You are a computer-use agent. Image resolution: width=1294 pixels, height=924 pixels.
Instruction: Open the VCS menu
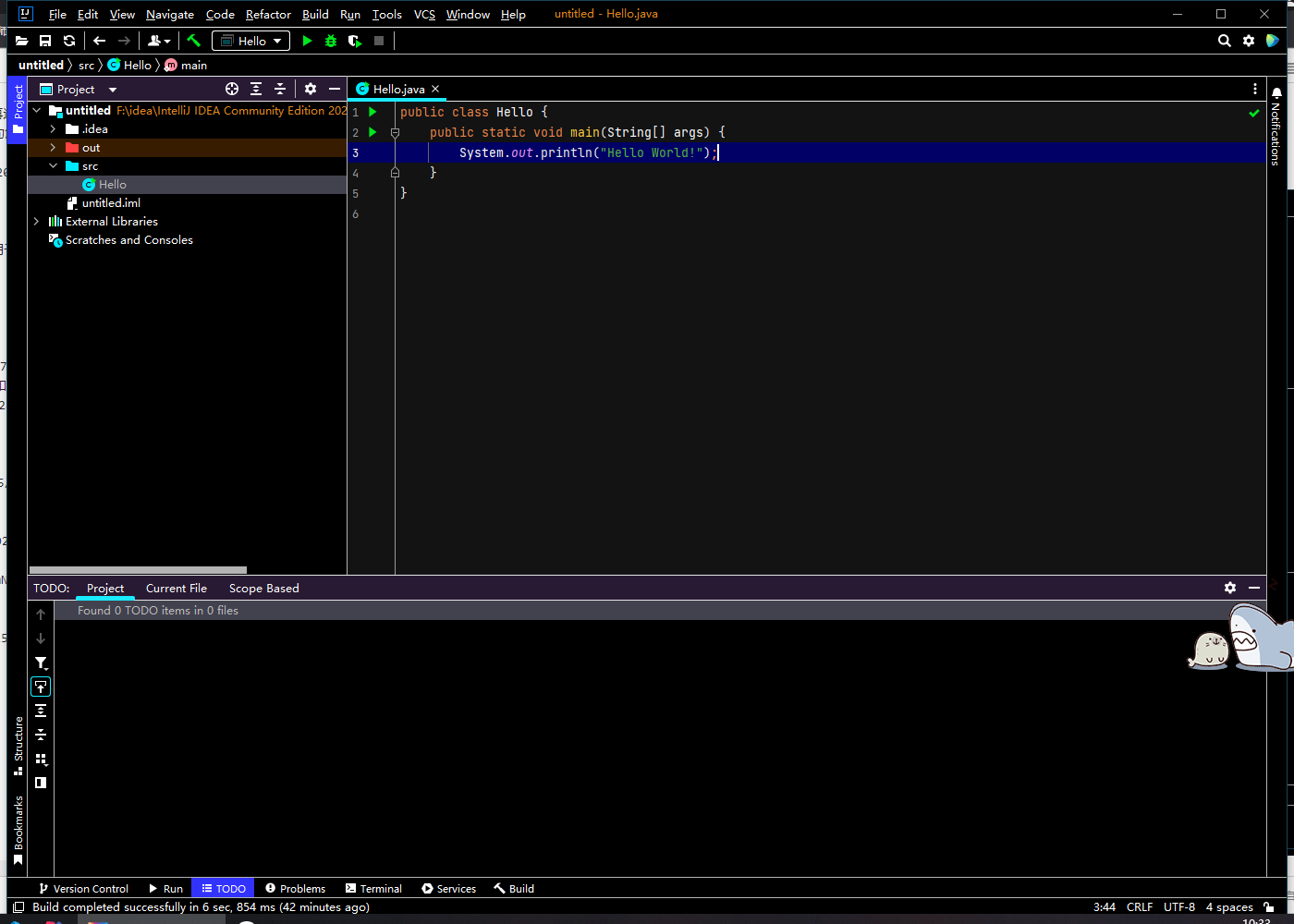424,14
